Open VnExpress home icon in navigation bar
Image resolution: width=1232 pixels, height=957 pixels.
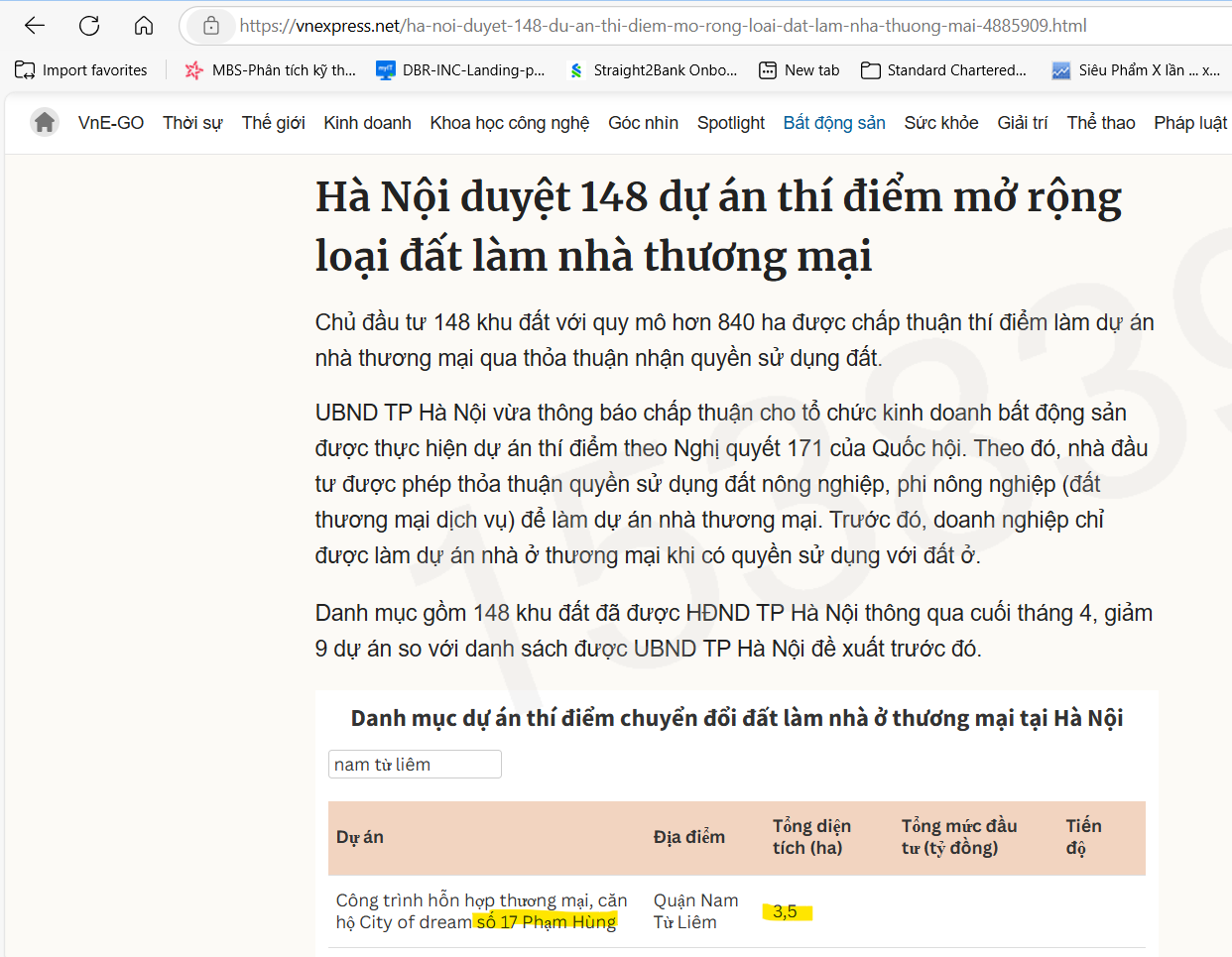click(45, 122)
